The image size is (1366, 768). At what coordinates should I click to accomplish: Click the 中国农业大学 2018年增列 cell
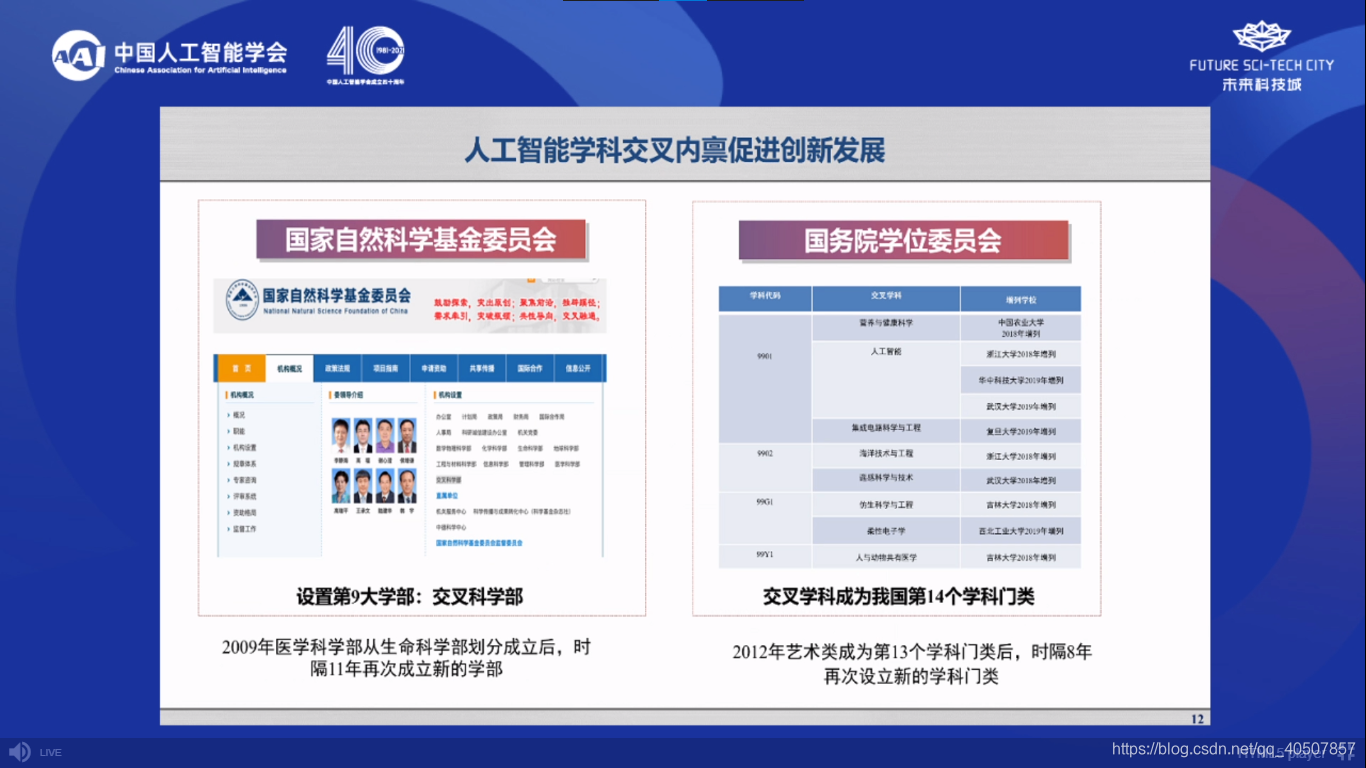pyautogui.click(x=1021, y=328)
